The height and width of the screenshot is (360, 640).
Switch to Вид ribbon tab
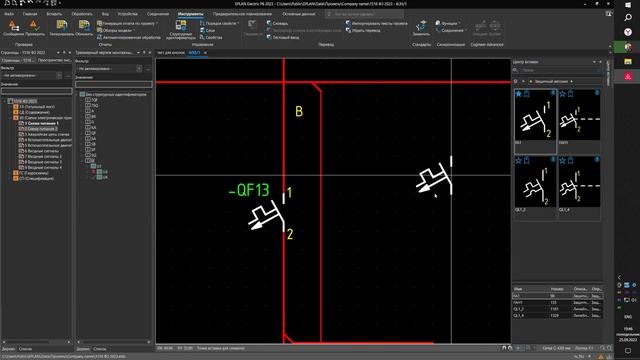[105, 14]
